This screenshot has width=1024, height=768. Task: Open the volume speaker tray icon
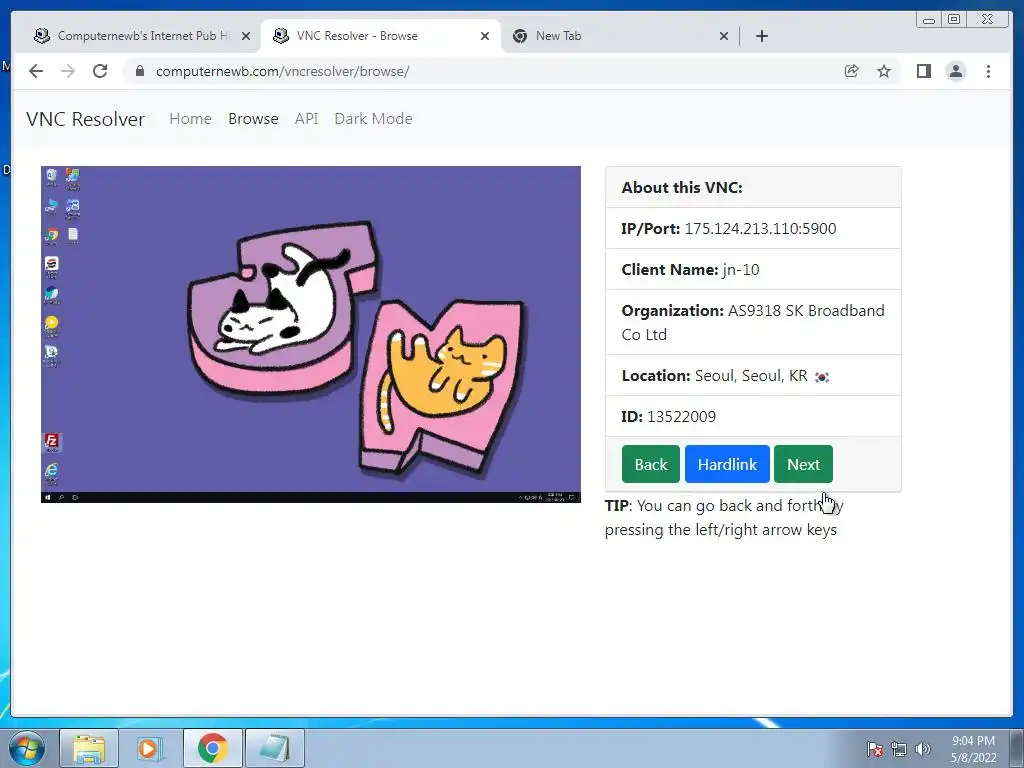(x=923, y=749)
